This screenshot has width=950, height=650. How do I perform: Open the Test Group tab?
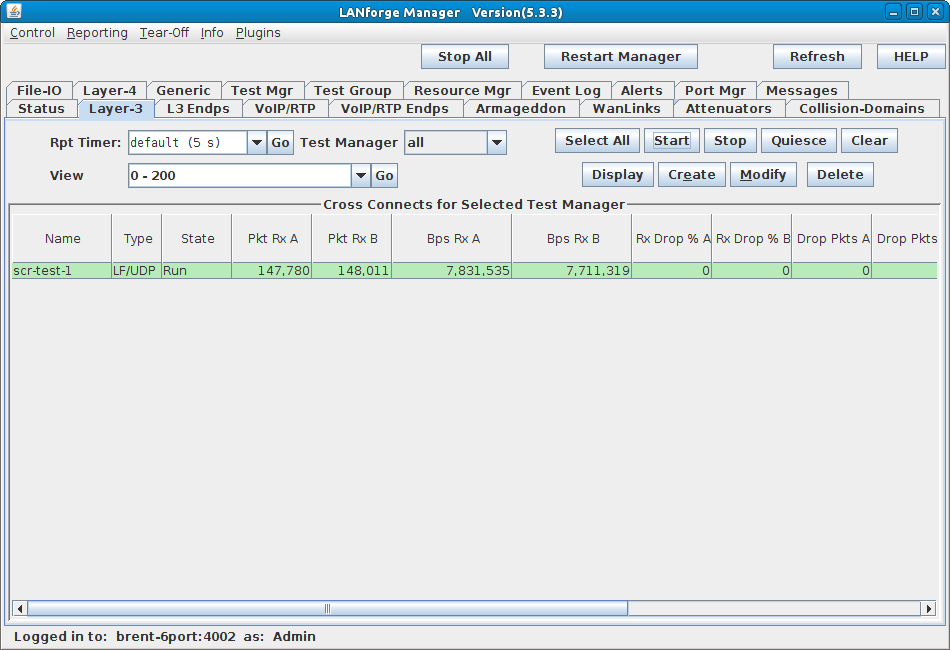[x=353, y=90]
